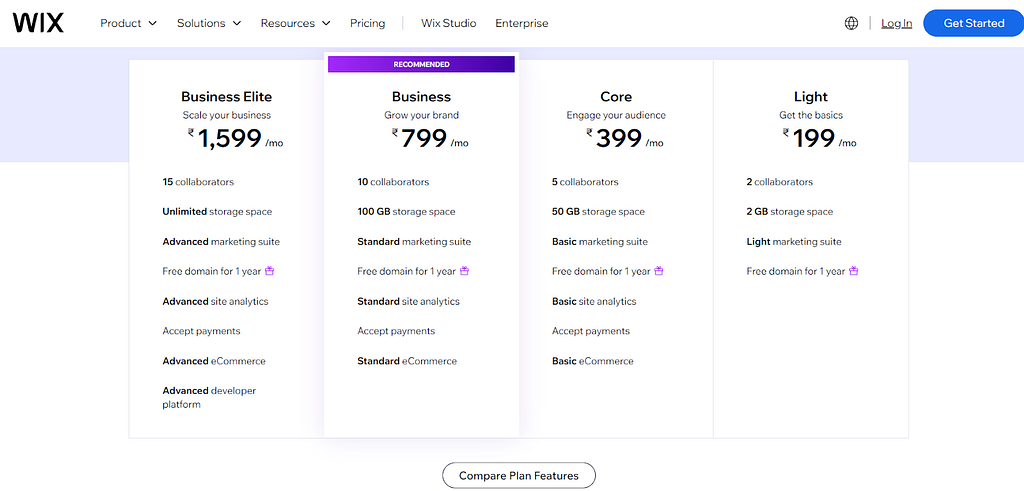Select the Business plan heading
Image resolution: width=1024 pixels, height=491 pixels.
(421, 97)
